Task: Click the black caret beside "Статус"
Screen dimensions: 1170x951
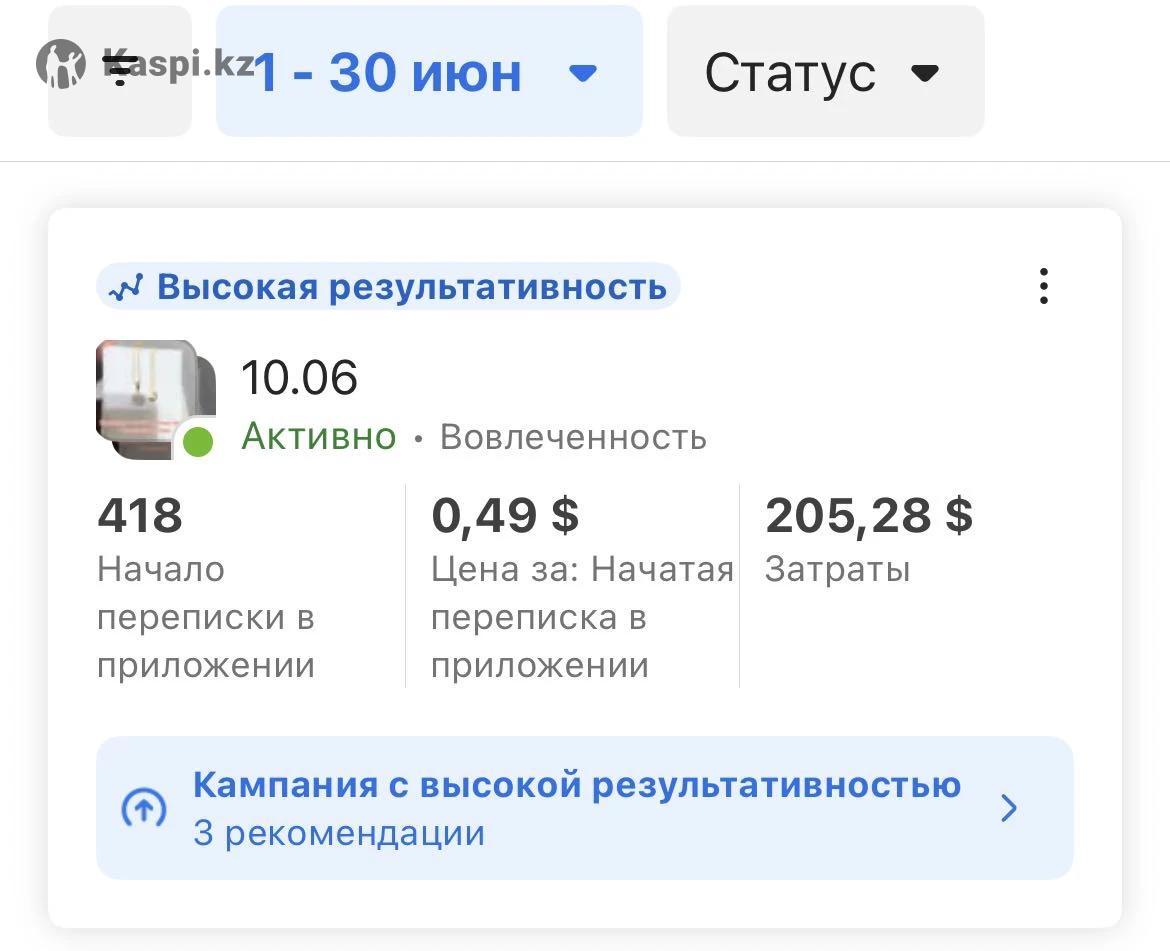Action: click(926, 72)
